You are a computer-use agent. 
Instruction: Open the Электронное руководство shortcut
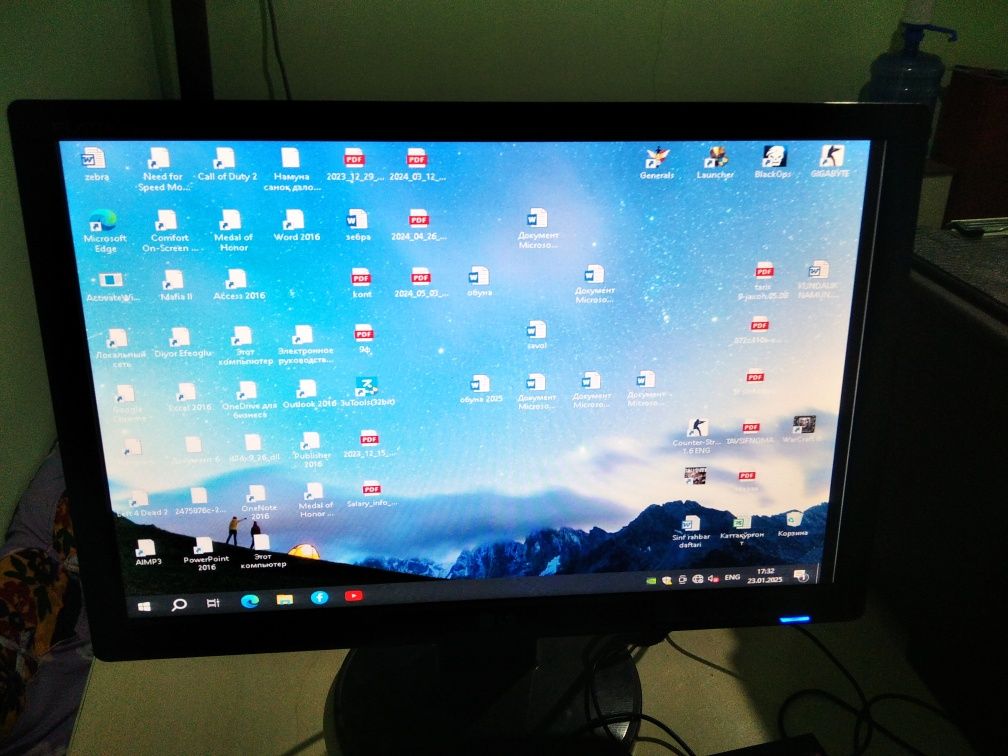click(x=304, y=345)
